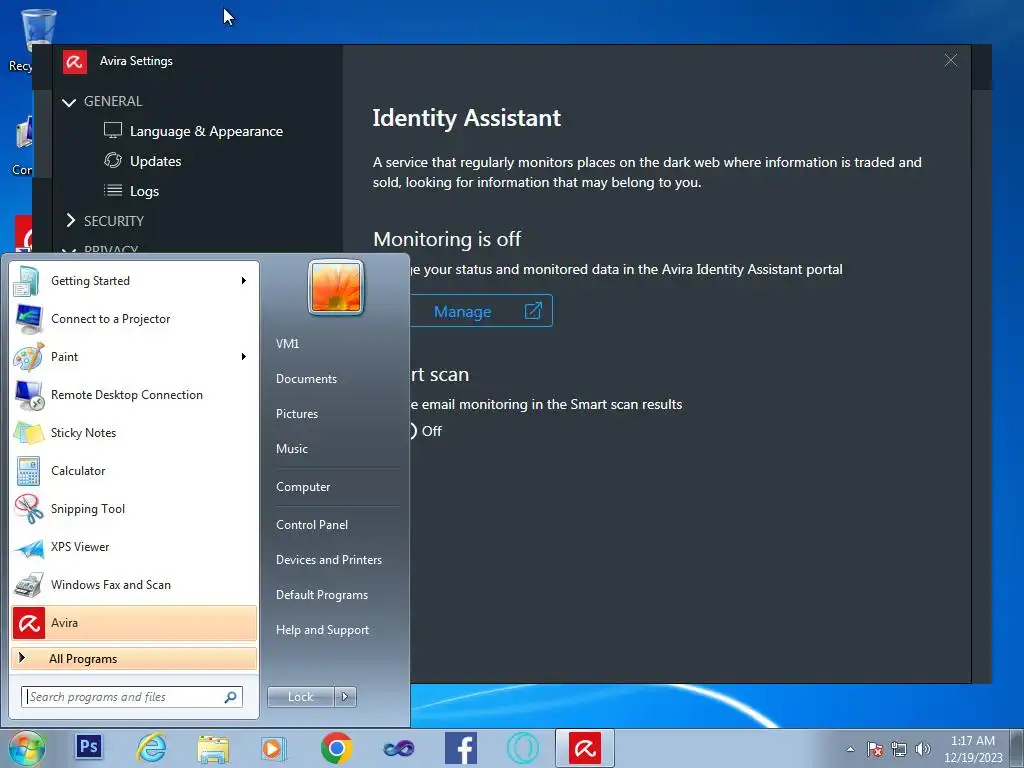
Task: Launch Sticky Notes
Action: pyautogui.click(x=134, y=432)
